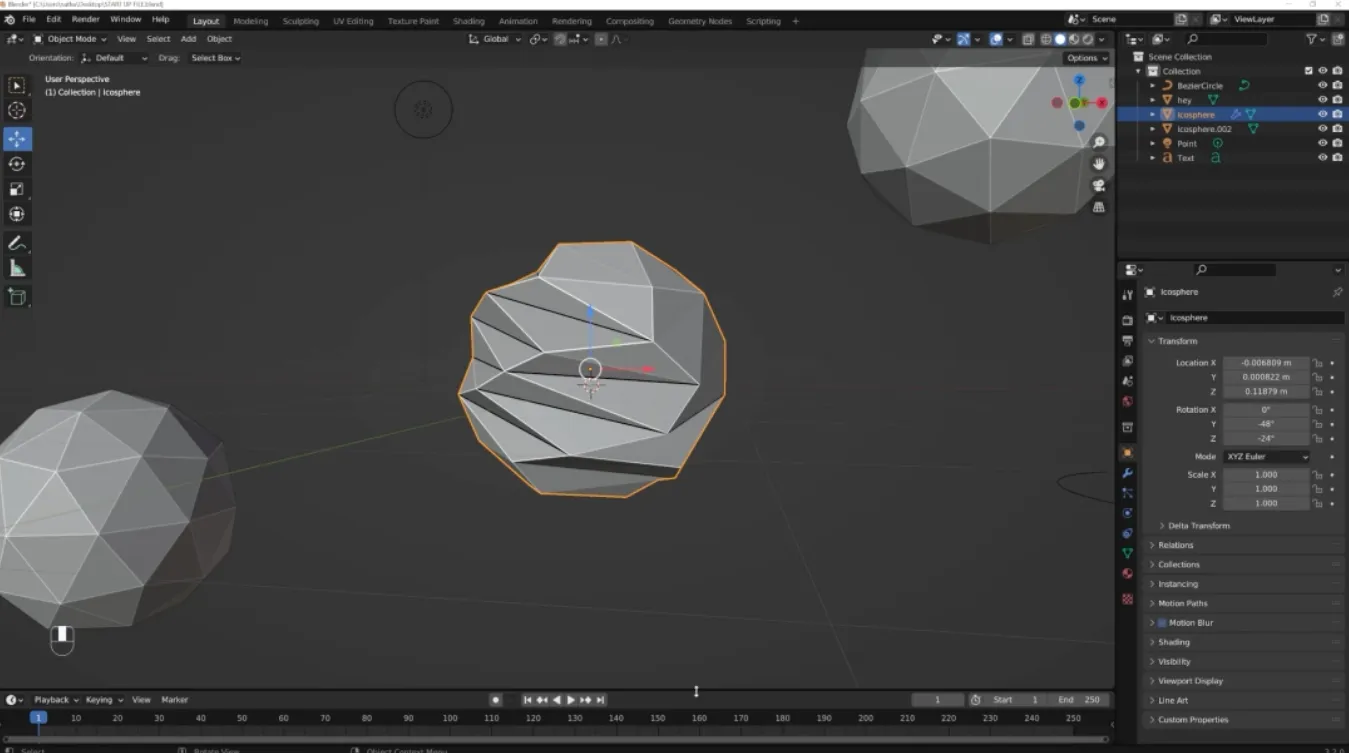Select the Annotate pencil tool

(x=17, y=243)
